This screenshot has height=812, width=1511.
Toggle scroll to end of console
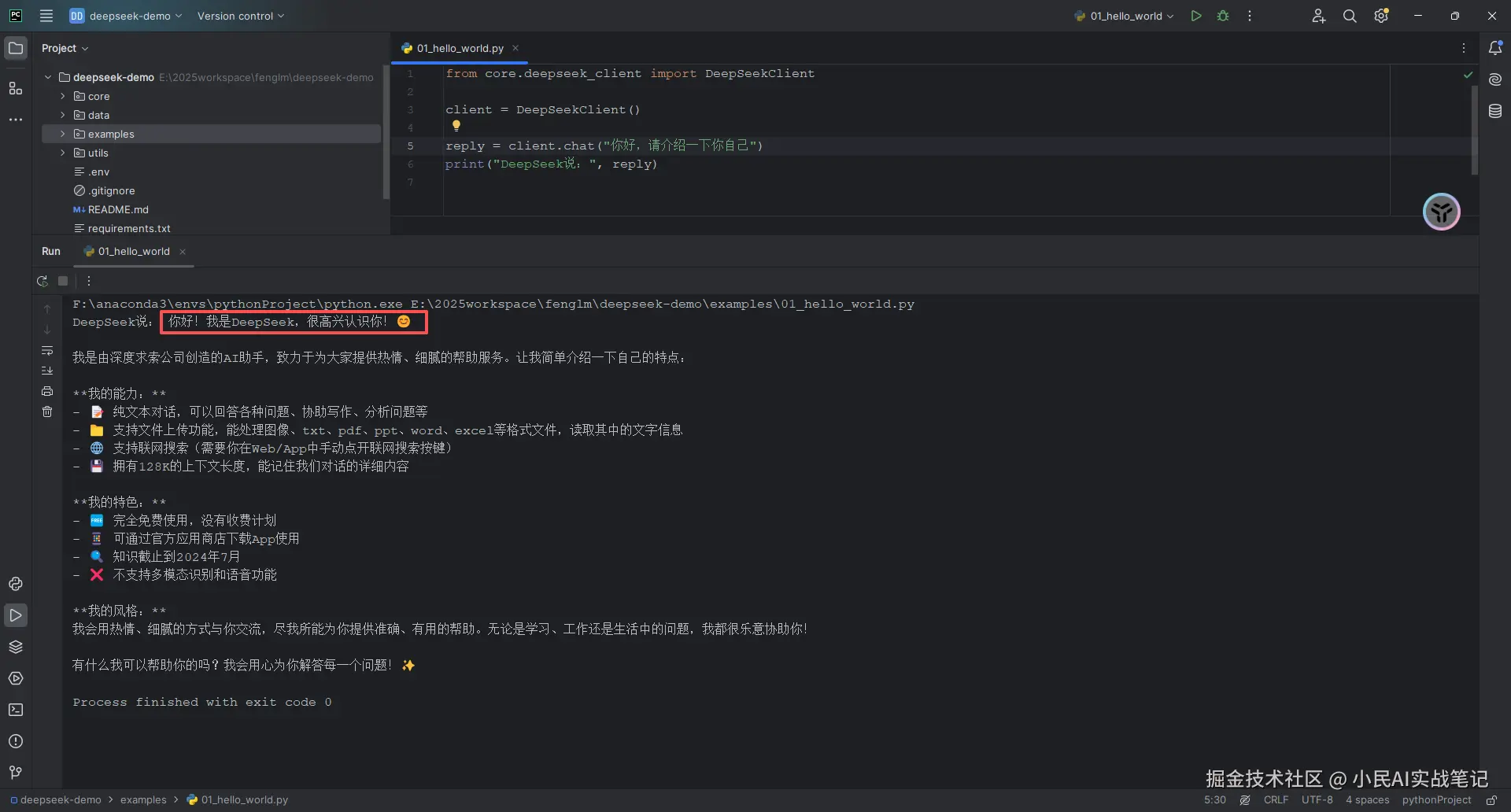[47, 371]
